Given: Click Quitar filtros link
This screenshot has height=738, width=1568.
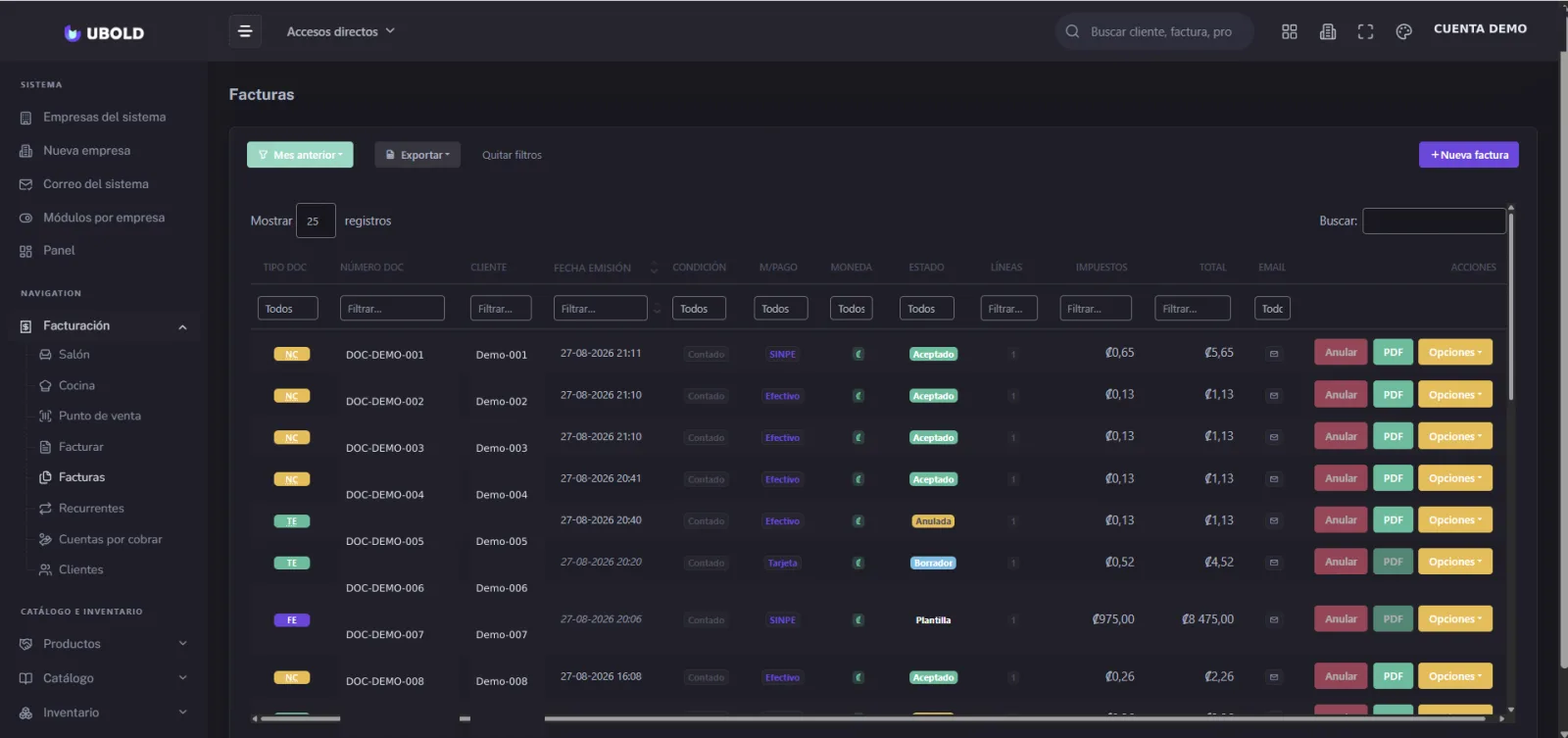Looking at the screenshot, I should click(512, 155).
